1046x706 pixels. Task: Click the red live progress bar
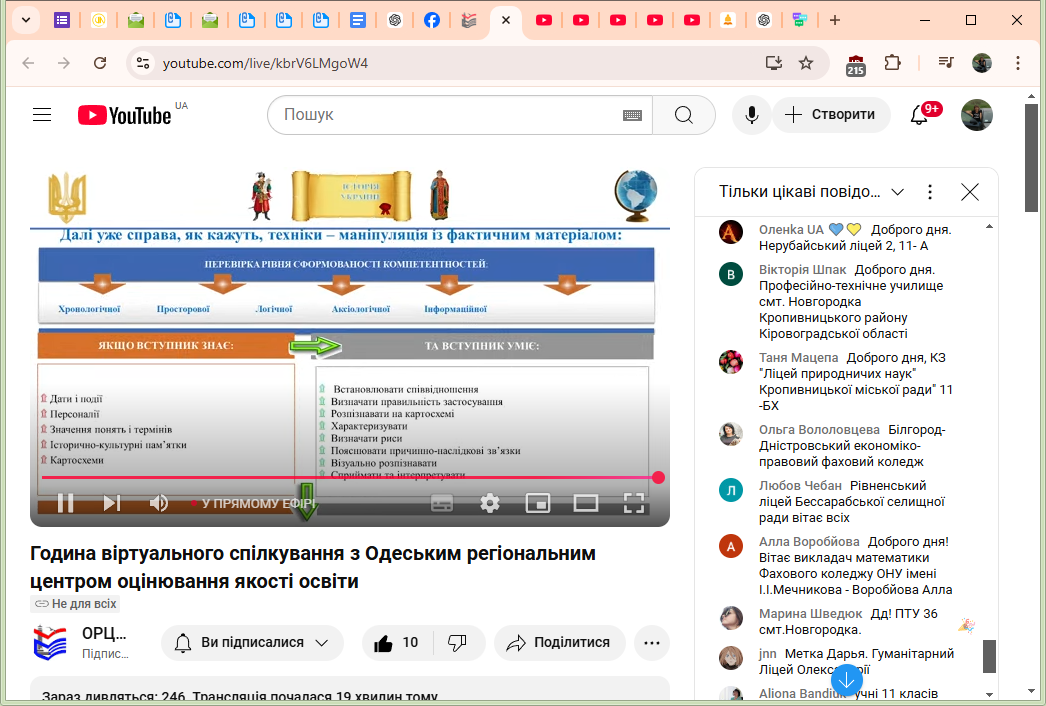coord(350,477)
